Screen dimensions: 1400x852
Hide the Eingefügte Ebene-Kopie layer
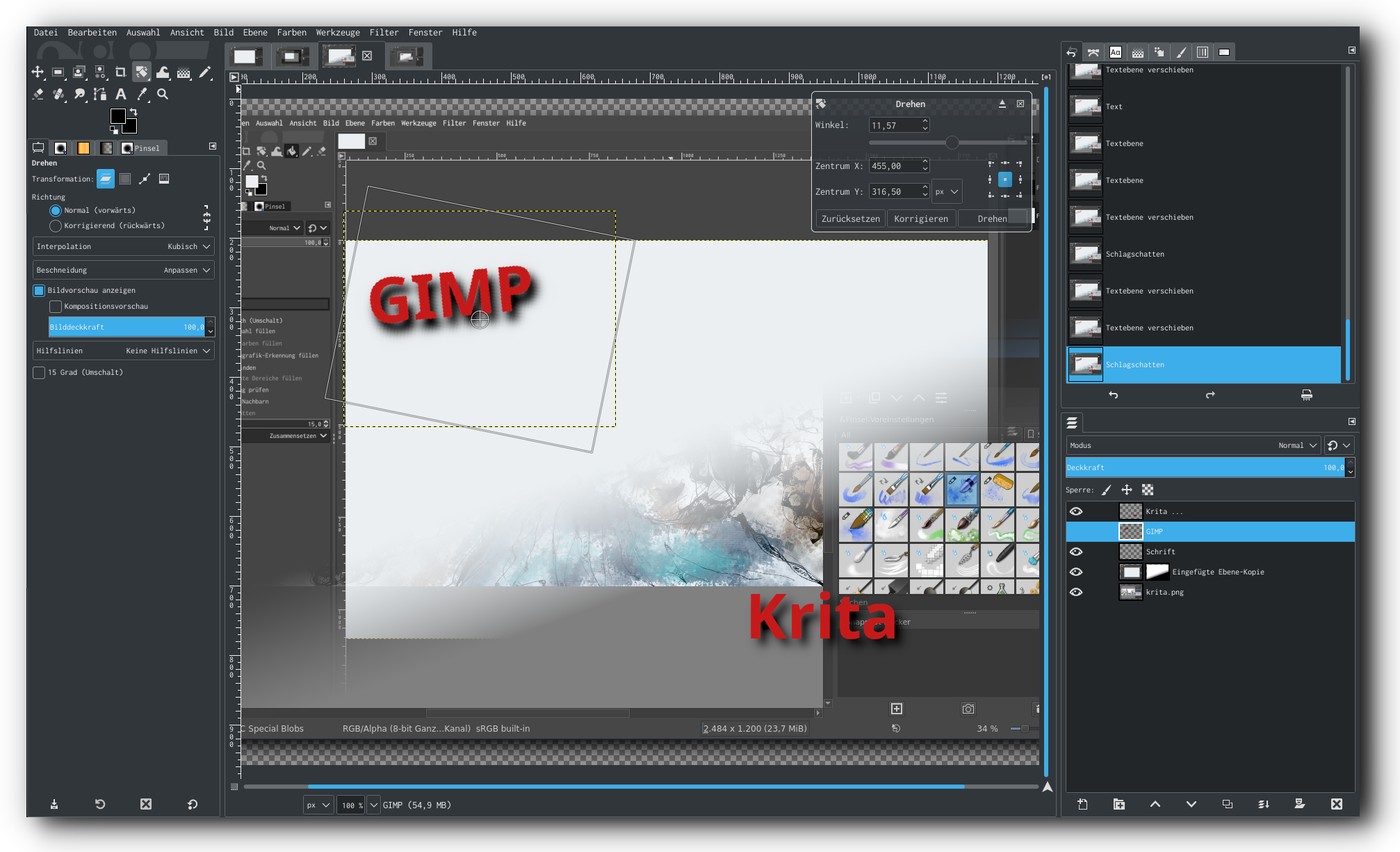(x=1076, y=572)
